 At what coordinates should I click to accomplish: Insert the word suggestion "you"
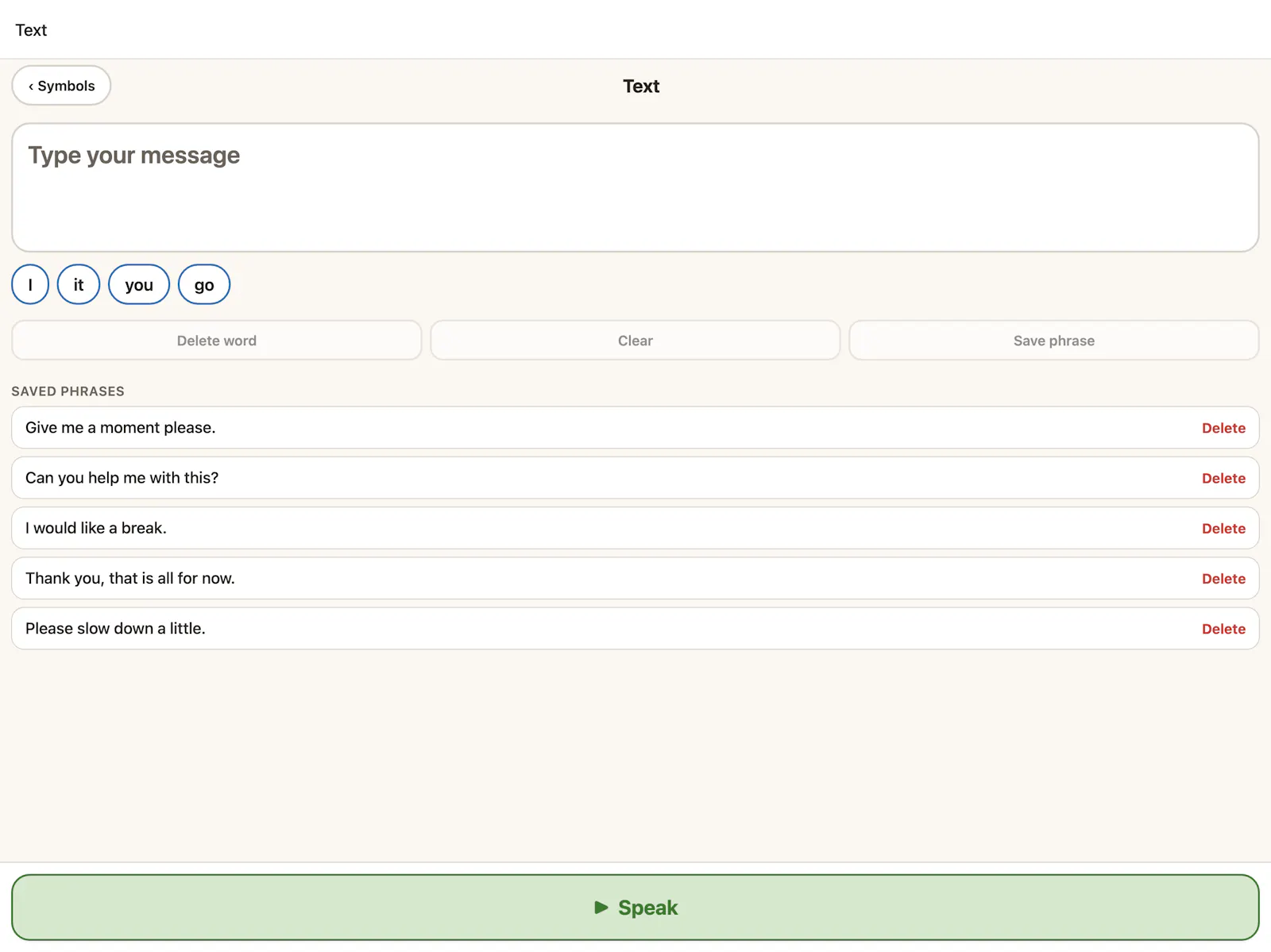pyautogui.click(x=139, y=284)
